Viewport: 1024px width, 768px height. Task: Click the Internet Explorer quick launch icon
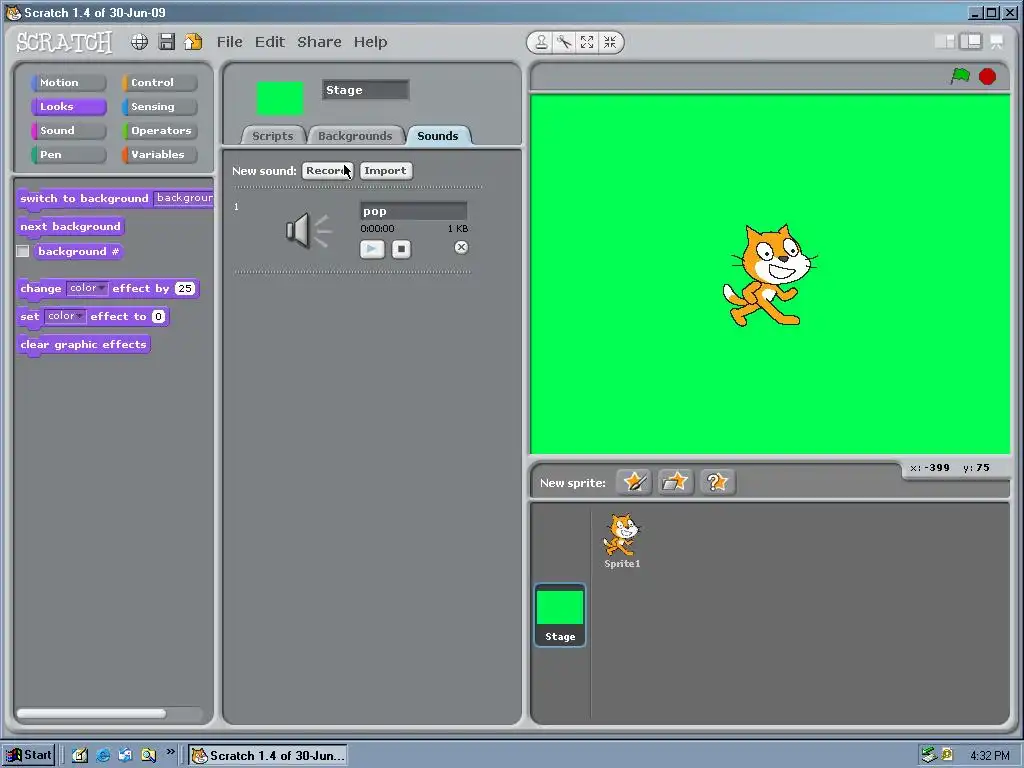103,756
